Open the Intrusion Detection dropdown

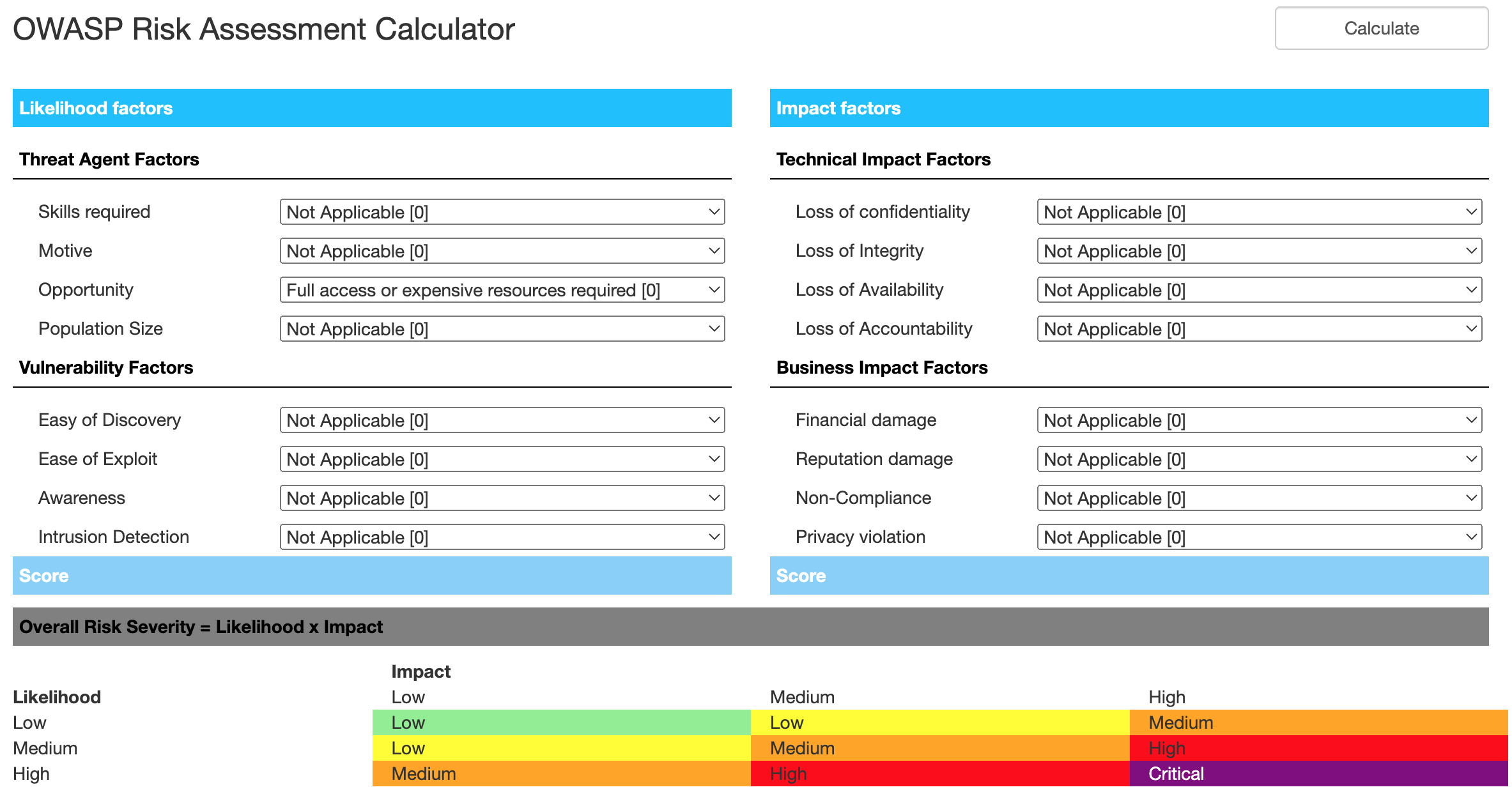(502, 537)
